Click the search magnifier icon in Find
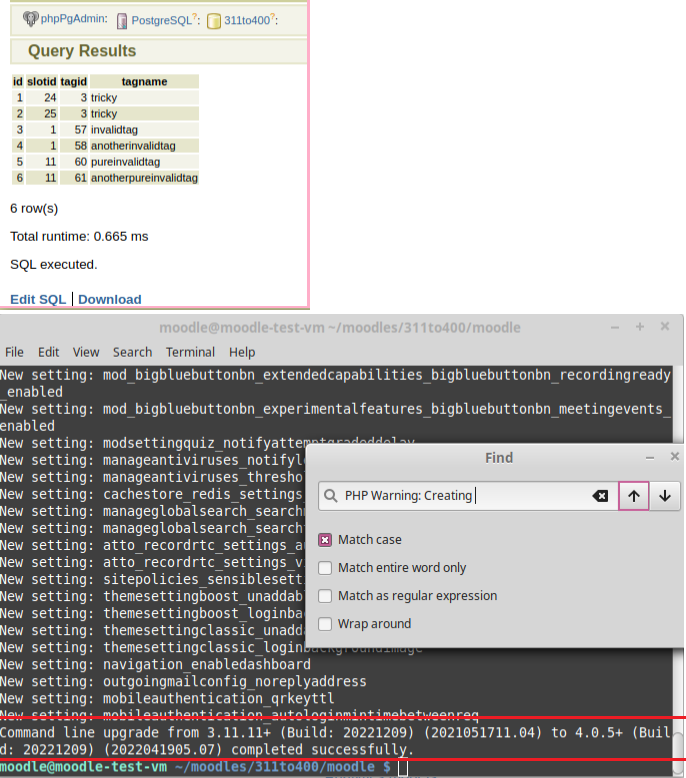The height and width of the screenshot is (778, 686). [x=330, y=496]
